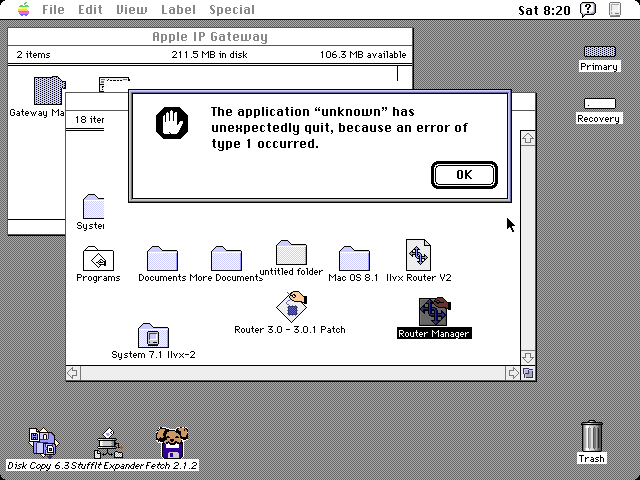Open the File menu

(x=53, y=9)
